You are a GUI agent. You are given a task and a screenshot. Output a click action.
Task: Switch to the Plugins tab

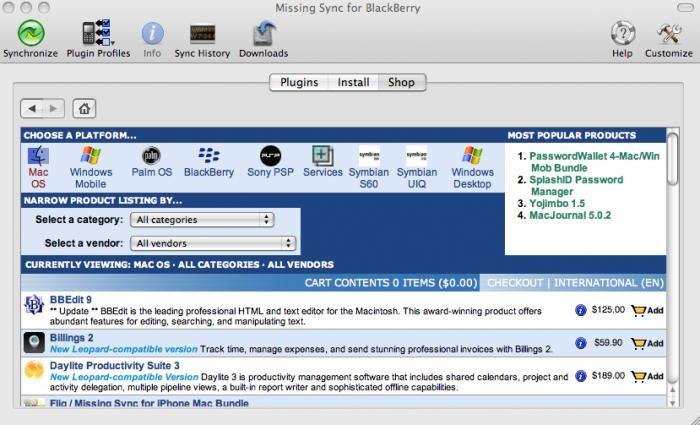pyautogui.click(x=299, y=83)
